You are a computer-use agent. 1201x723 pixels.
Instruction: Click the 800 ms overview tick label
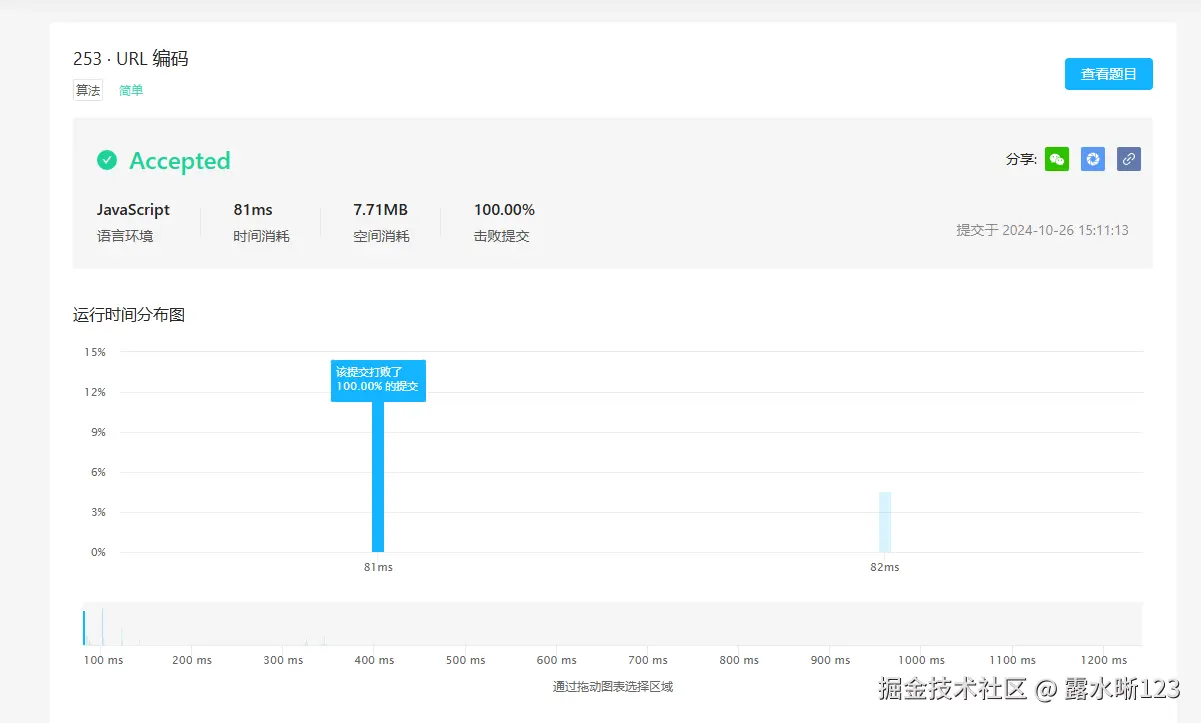[739, 660]
